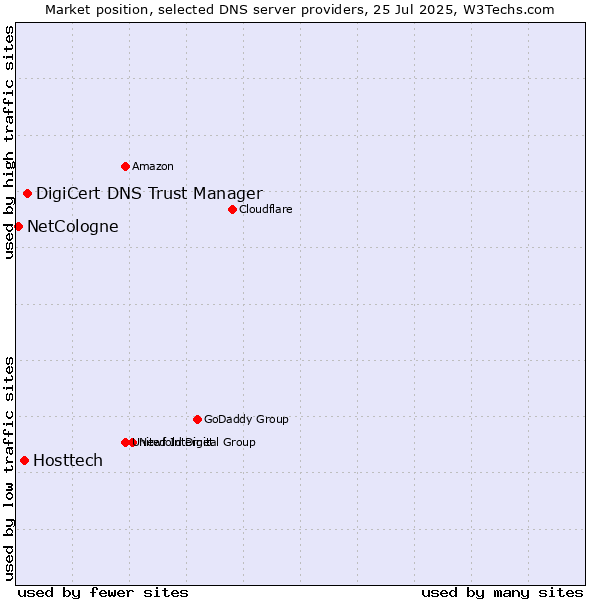This screenshot has height=600, width=600.
Task: Click the 'used by many sites' axis label
Action: tap(502, 593)
